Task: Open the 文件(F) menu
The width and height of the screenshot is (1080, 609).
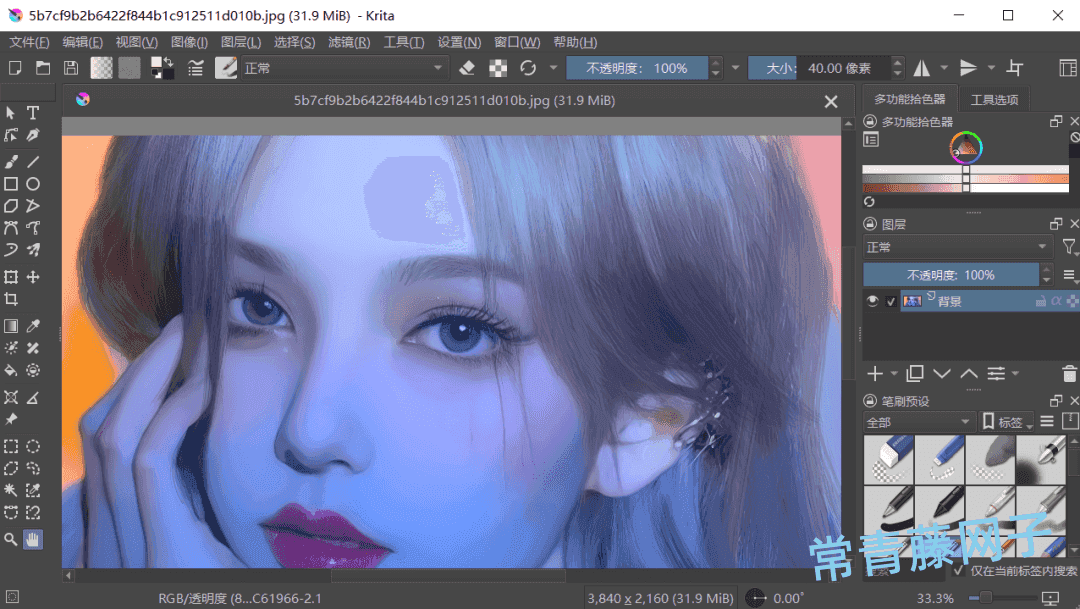Action: [29, 42]
